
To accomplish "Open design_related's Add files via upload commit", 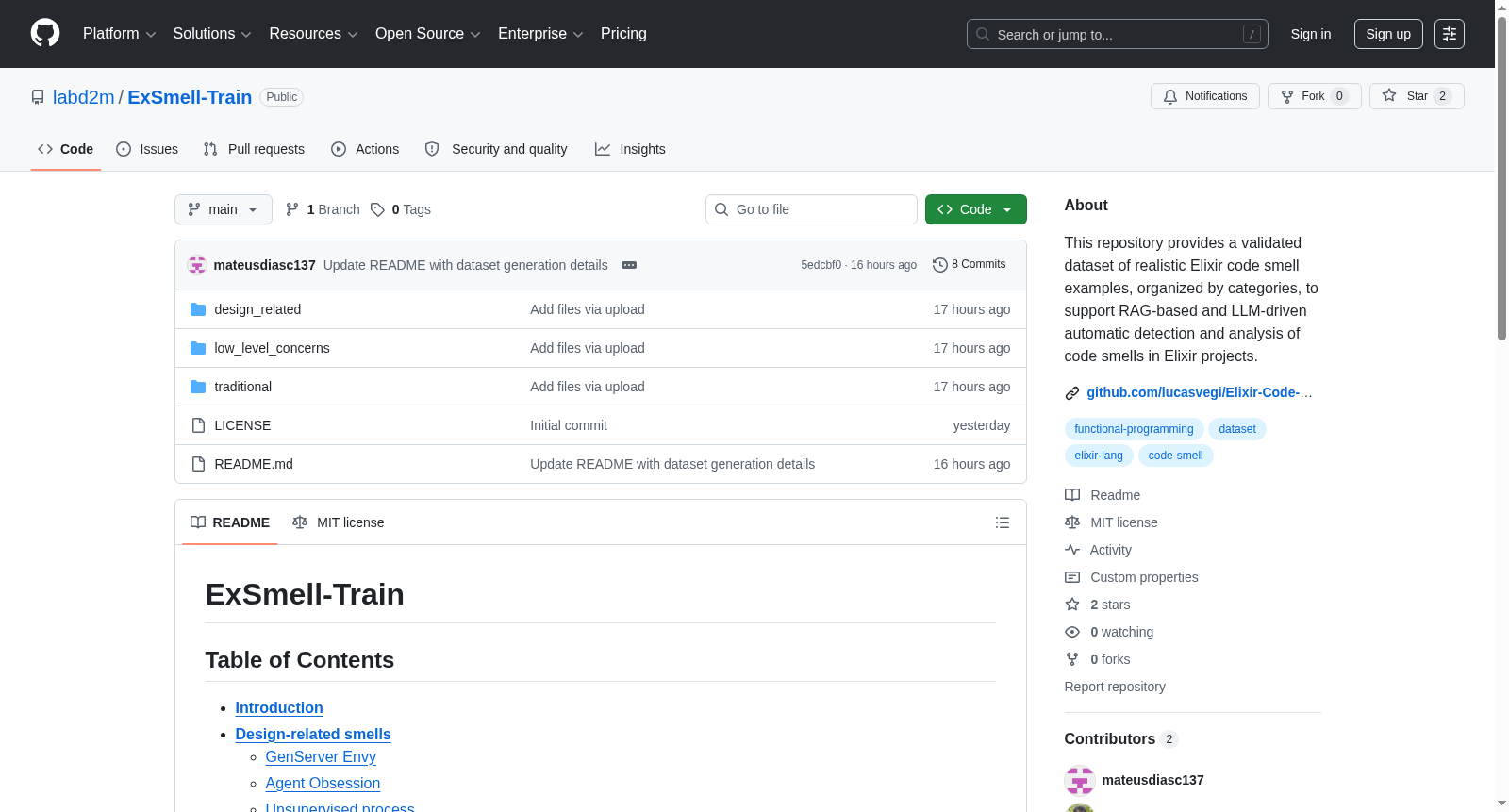I will (x=588, y=309).
